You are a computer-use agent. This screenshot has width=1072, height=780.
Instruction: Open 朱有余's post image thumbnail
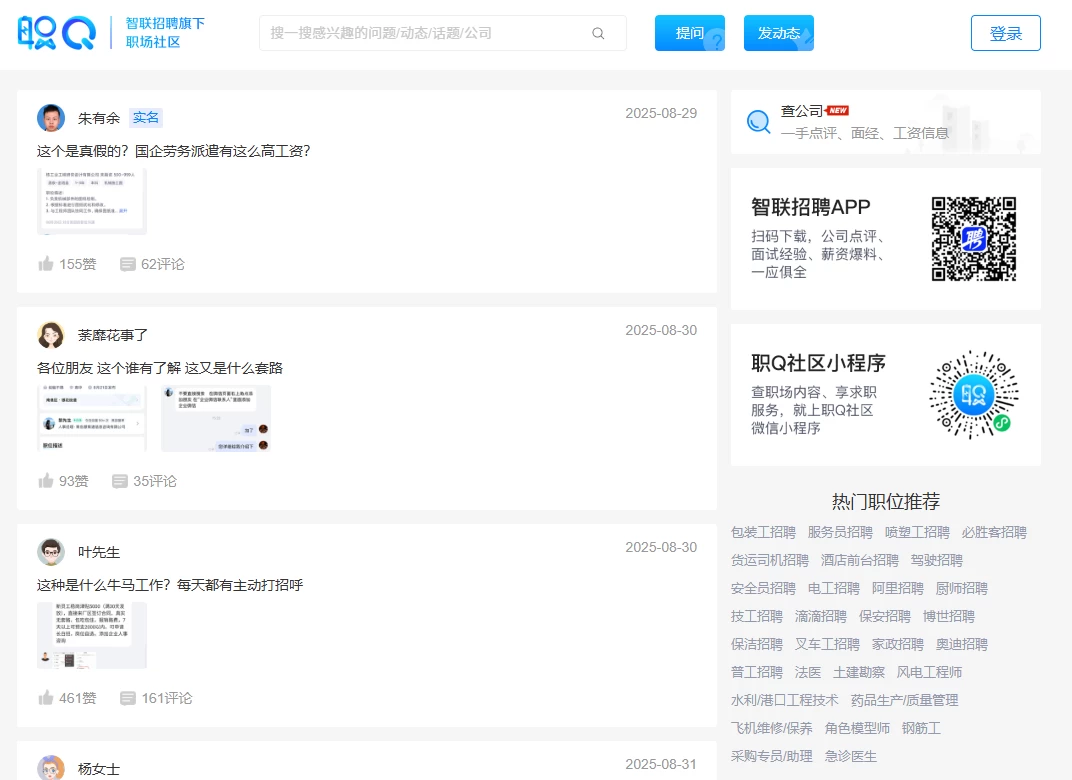pyautogui.click(x=92, y=201)
